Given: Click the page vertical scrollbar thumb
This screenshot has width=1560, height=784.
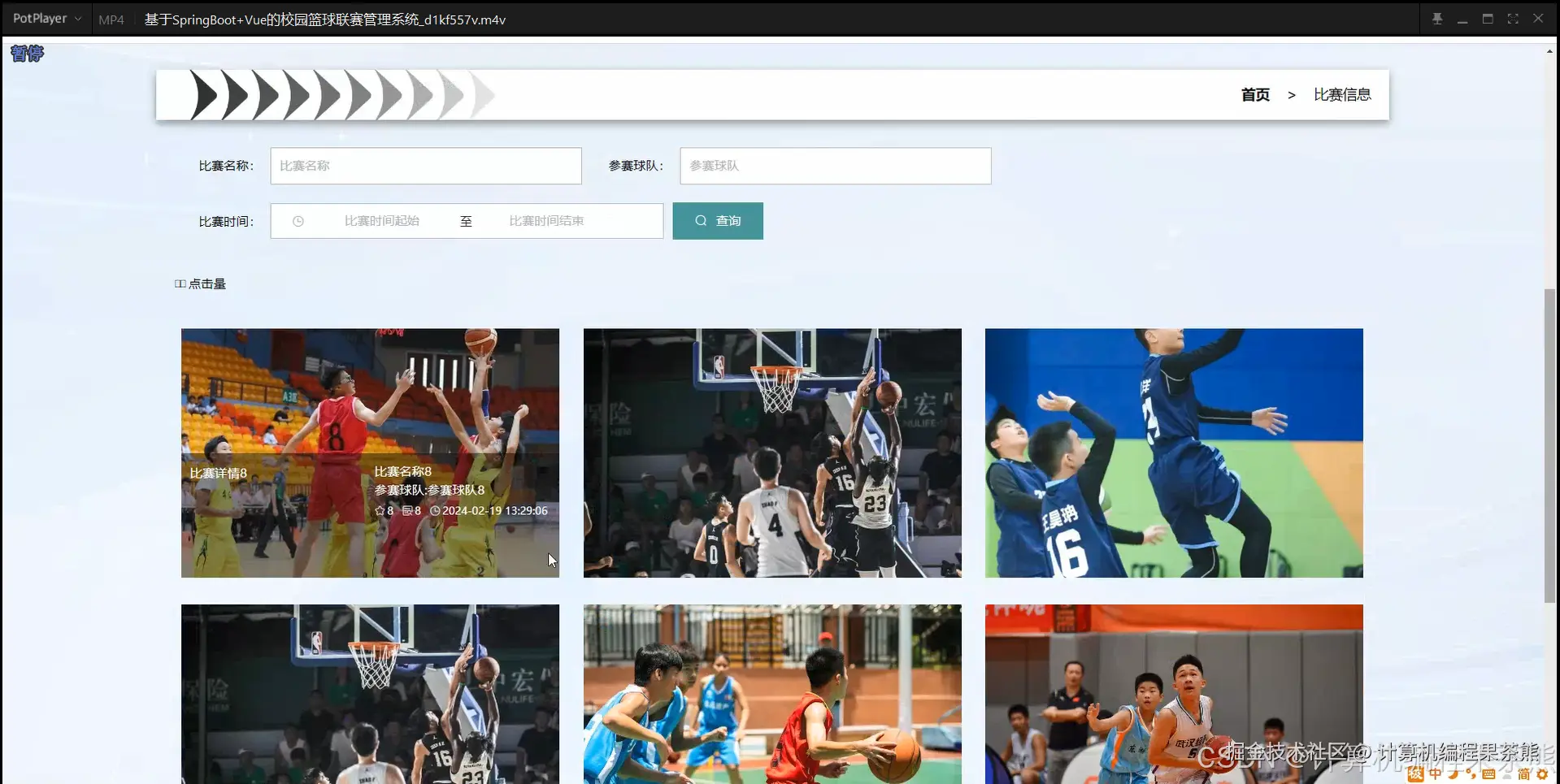Looking at the screenshot, I should 1549,445.
